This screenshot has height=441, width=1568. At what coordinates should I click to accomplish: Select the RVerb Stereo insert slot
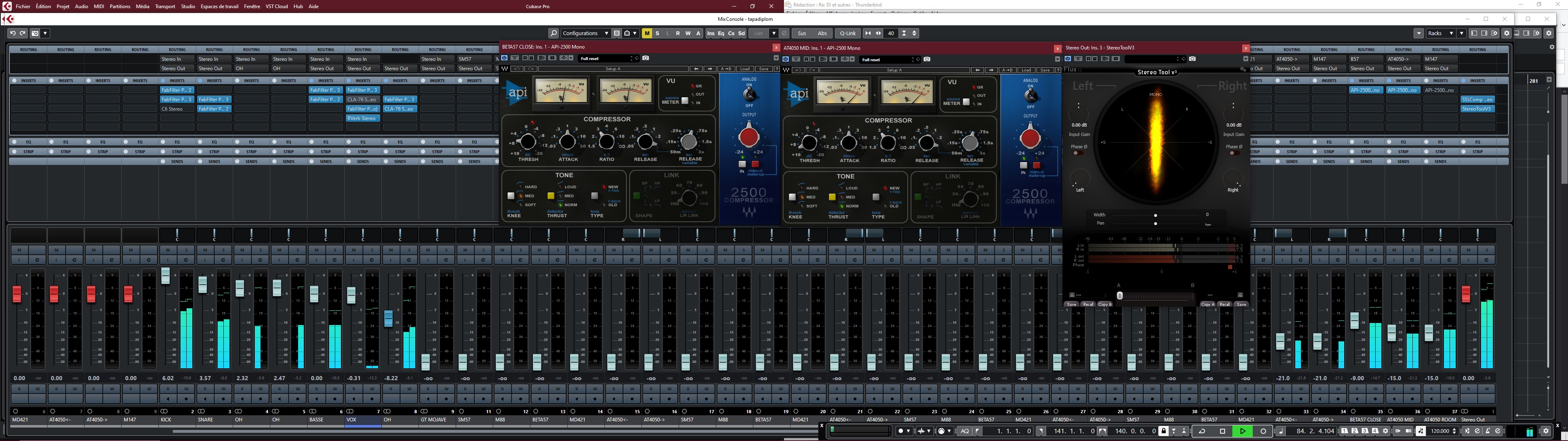362,118
